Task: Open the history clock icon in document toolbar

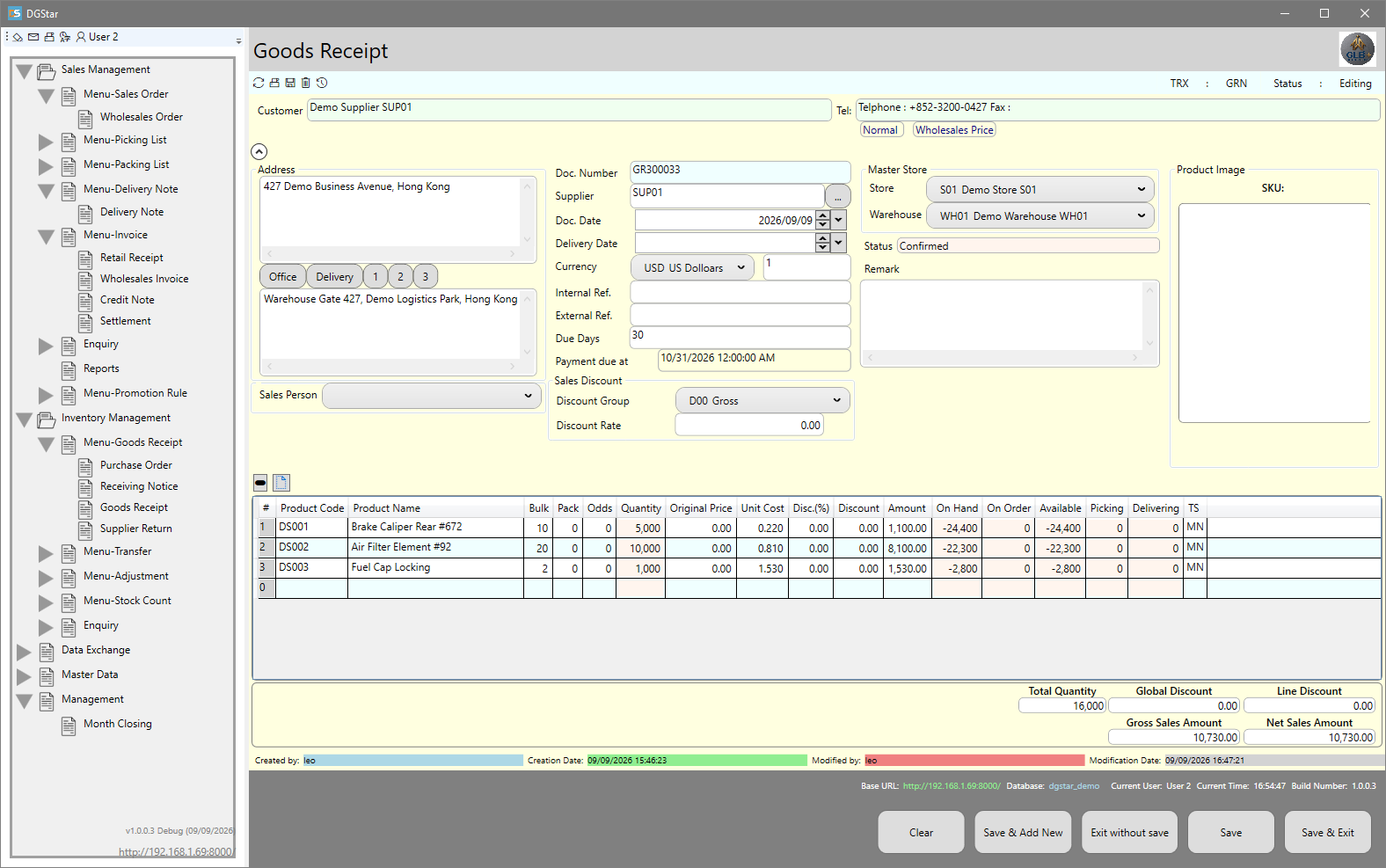Action: tap(322, 83)
